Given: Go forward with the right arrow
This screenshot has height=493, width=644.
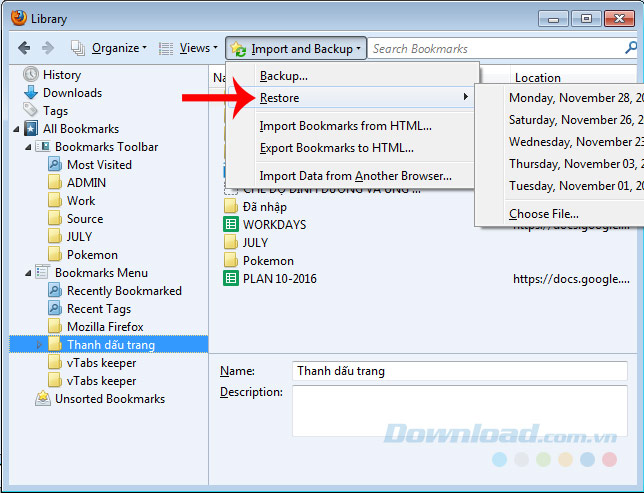Looking at the screenshot, I should [48, 48].
